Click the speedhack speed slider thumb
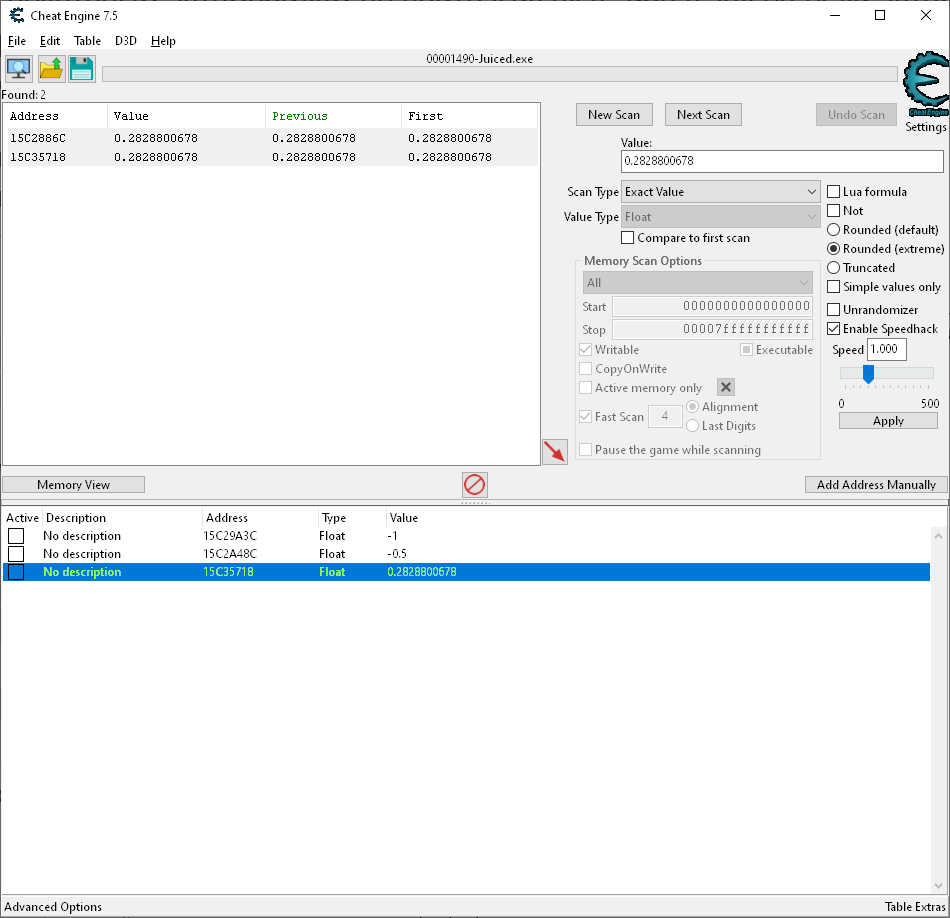 [x=868, y=374]
